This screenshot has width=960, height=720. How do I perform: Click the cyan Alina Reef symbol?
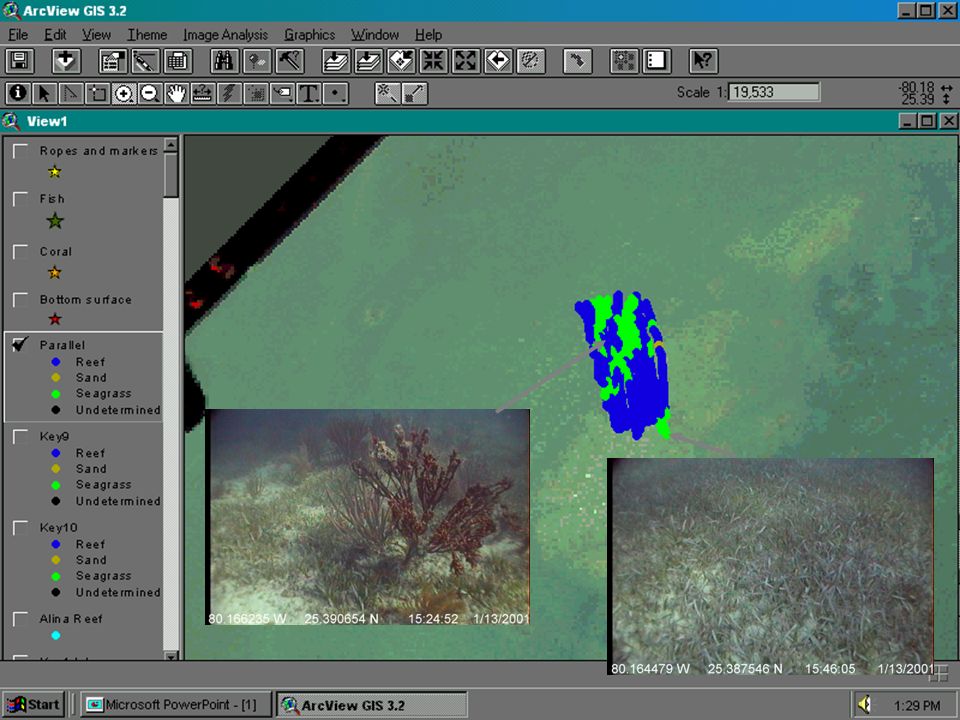[56, 636]
